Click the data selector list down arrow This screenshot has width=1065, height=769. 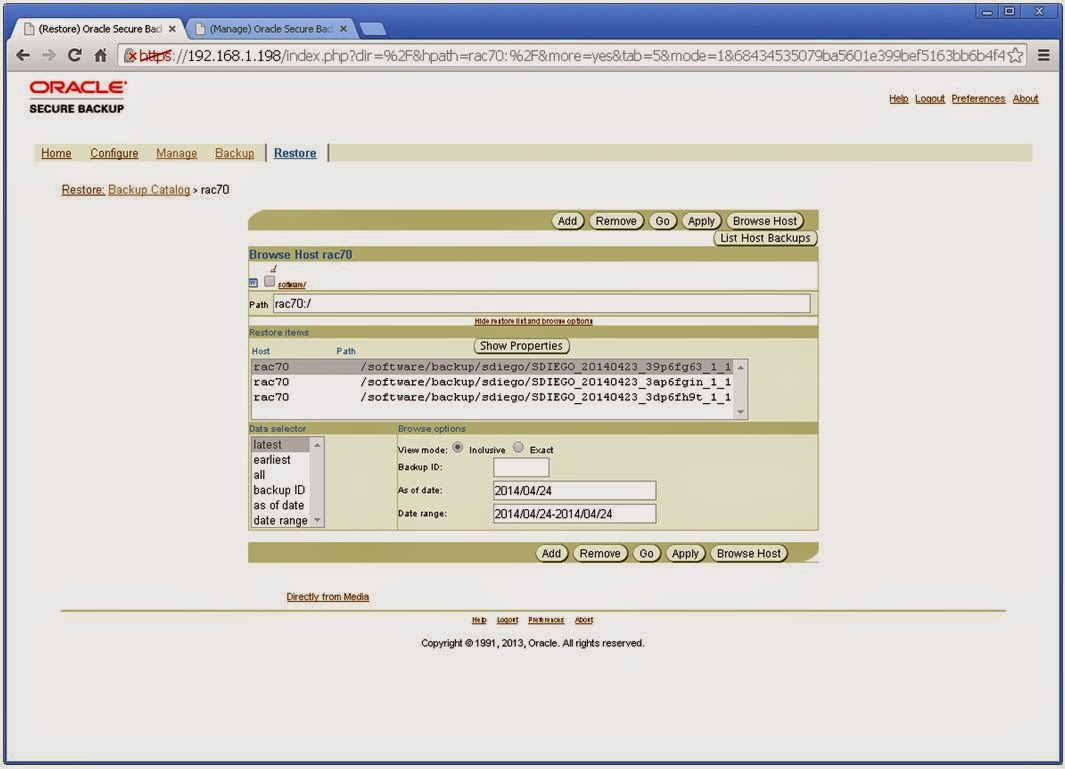pyautogui.click(x=317, y=520)
